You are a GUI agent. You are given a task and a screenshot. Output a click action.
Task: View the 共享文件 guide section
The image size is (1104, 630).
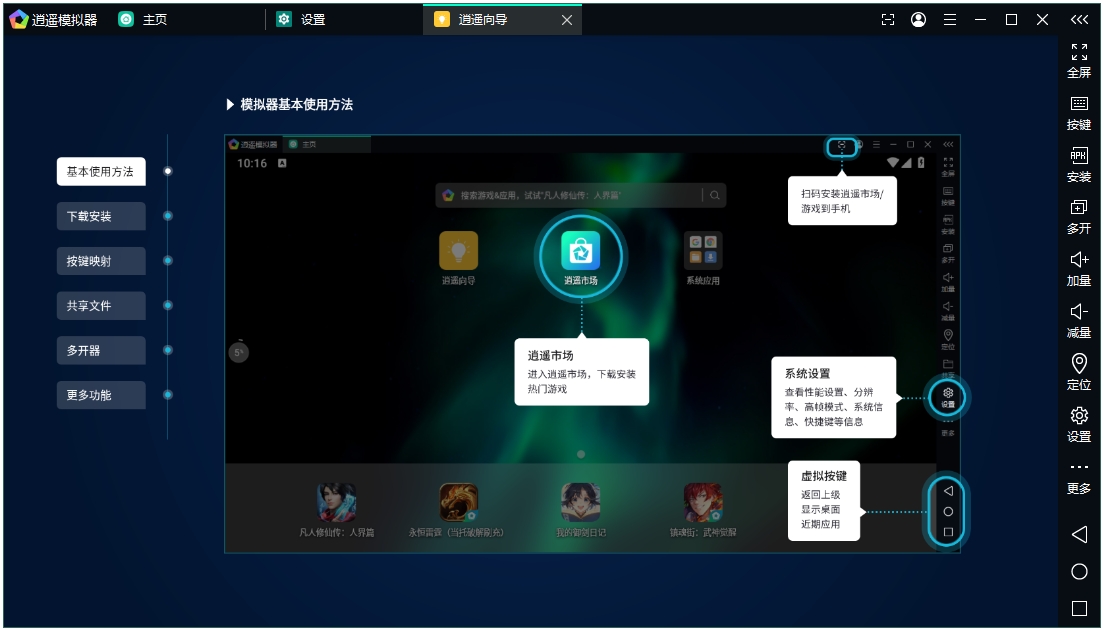click(100, 305)
